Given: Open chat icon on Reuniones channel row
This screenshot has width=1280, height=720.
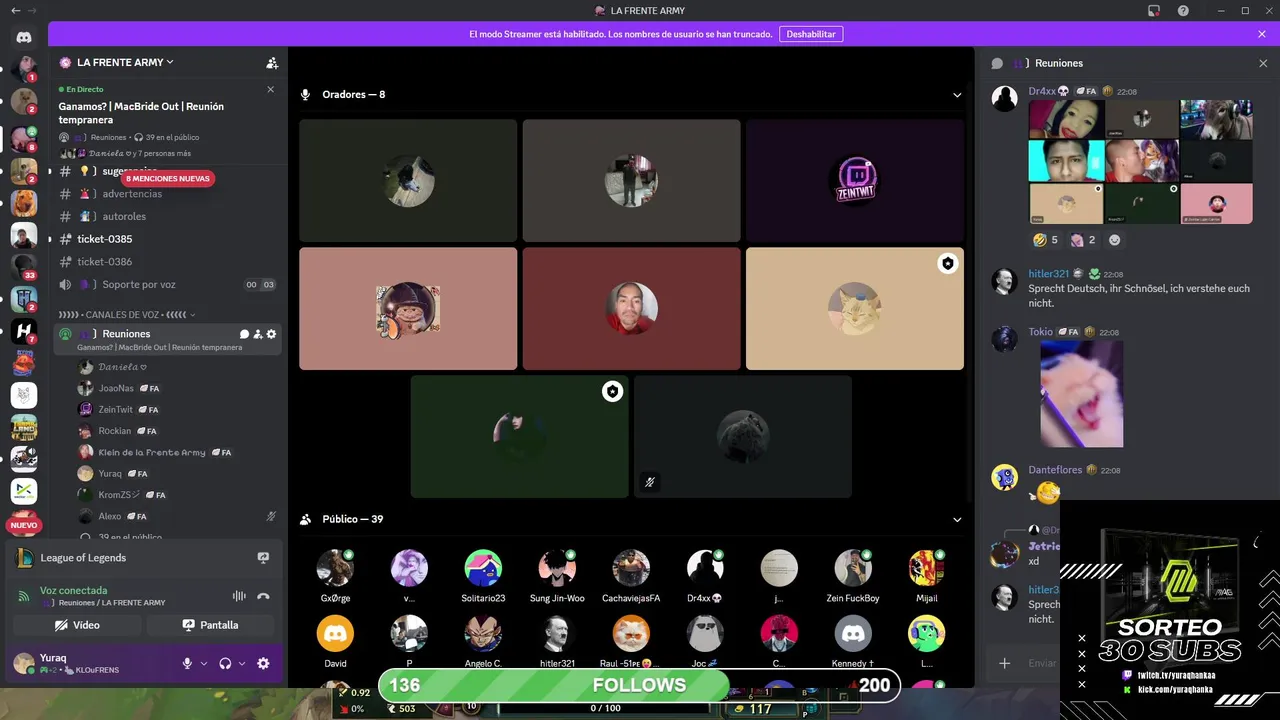Looking at the screenshot, I should click(x=244, y=334).
